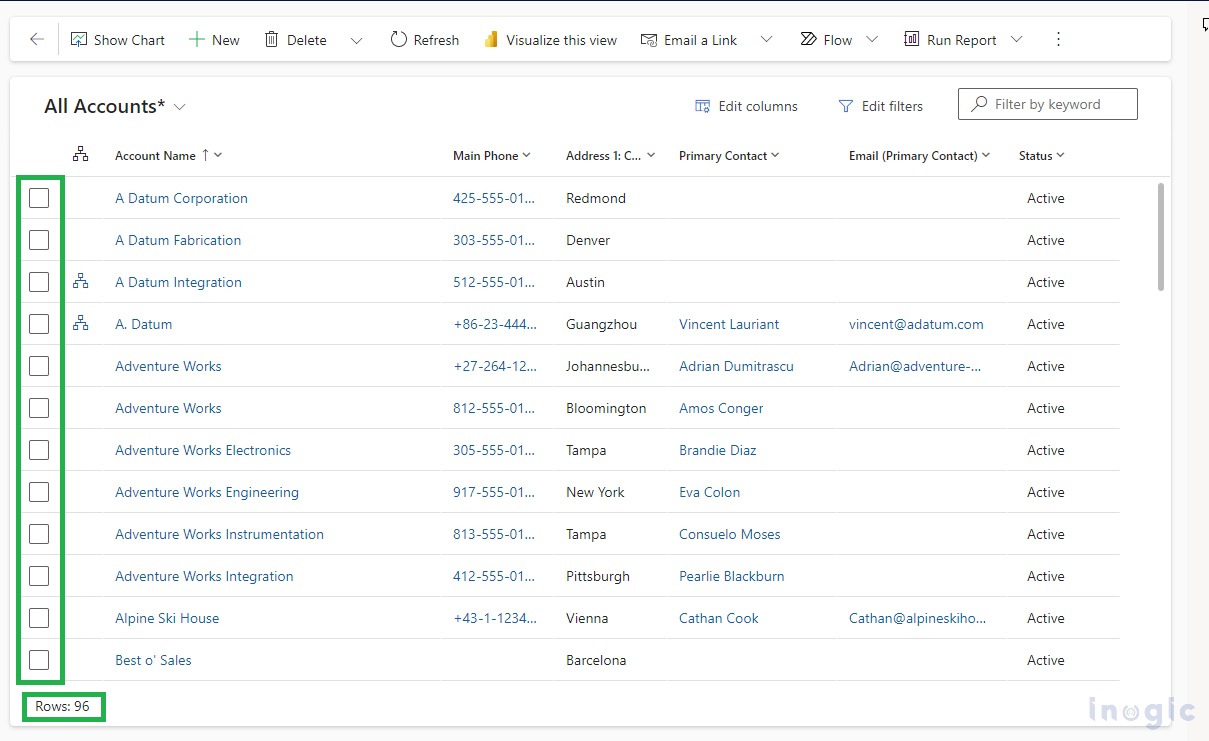Click the Email a Link envelope icon
The width and height of the screenshot is (1209, 741).
click(649, 40)
